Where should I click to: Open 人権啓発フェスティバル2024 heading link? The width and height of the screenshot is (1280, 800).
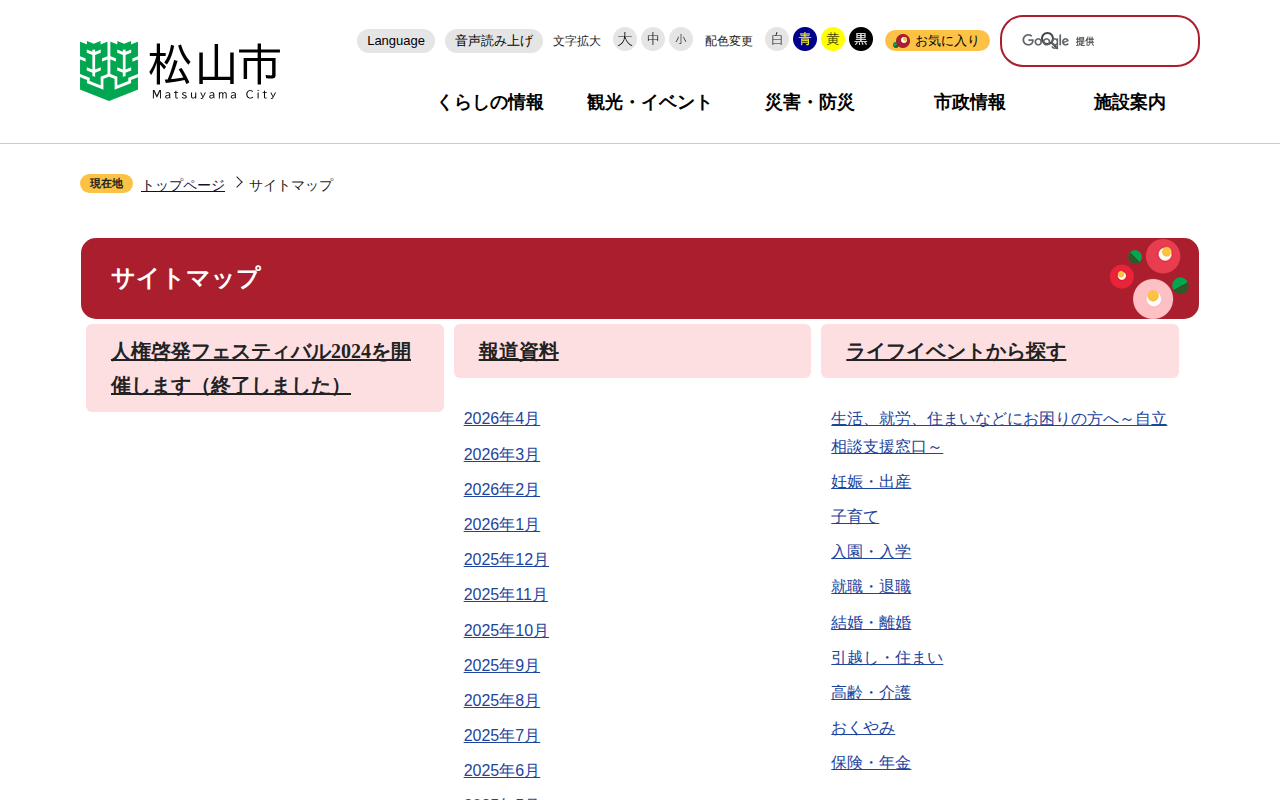tap(261, 368)
